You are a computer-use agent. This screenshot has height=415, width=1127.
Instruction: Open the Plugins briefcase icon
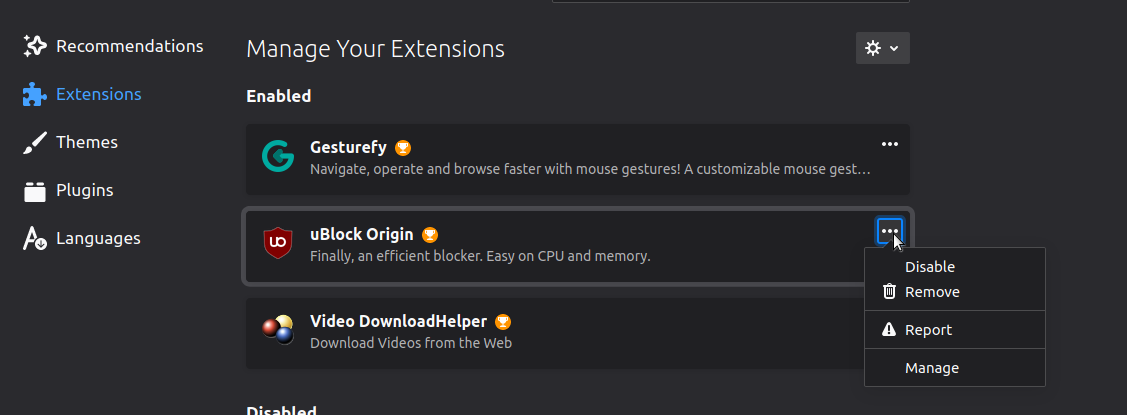(x=34, y=191)
